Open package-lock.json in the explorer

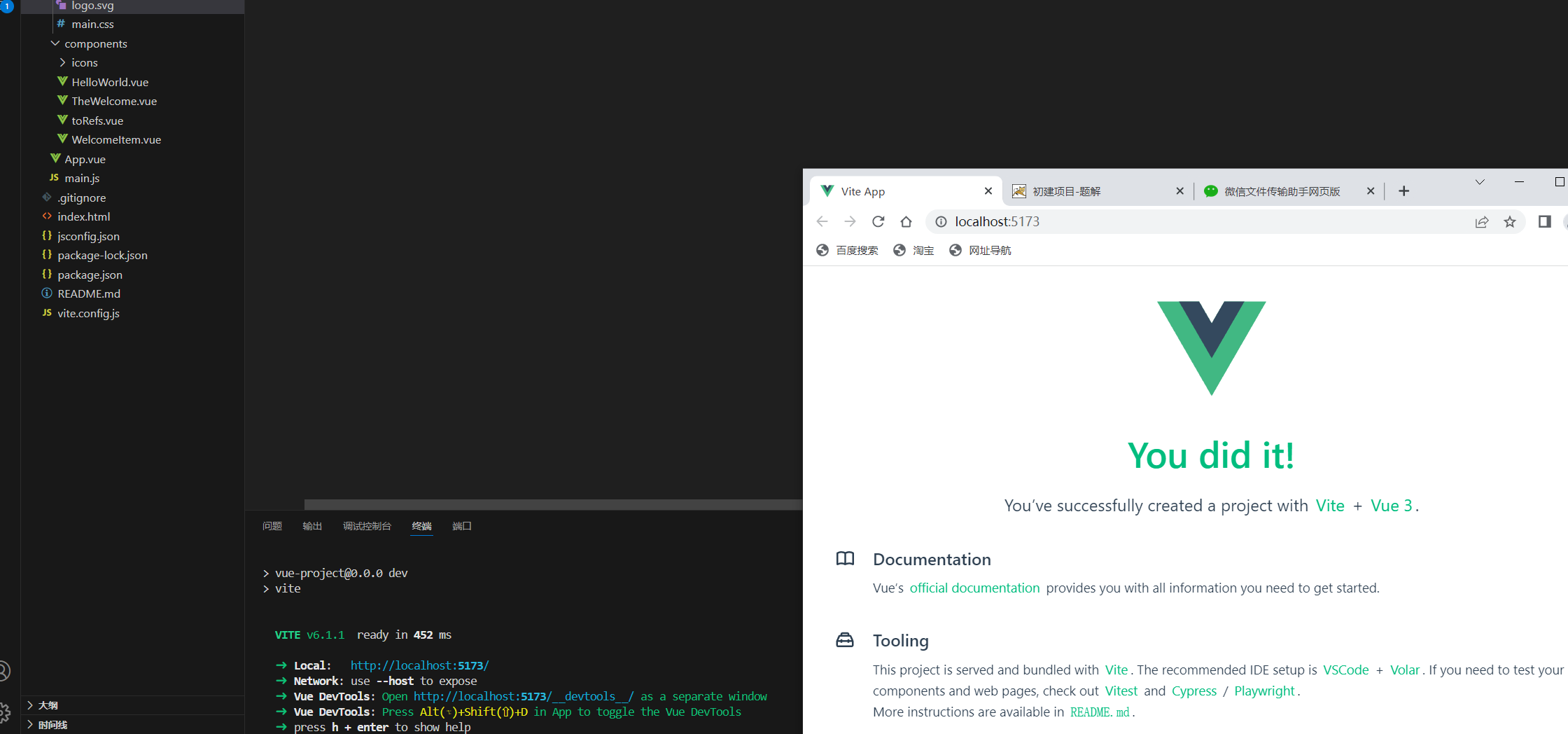pyautogui.click(x=133, y=255)
